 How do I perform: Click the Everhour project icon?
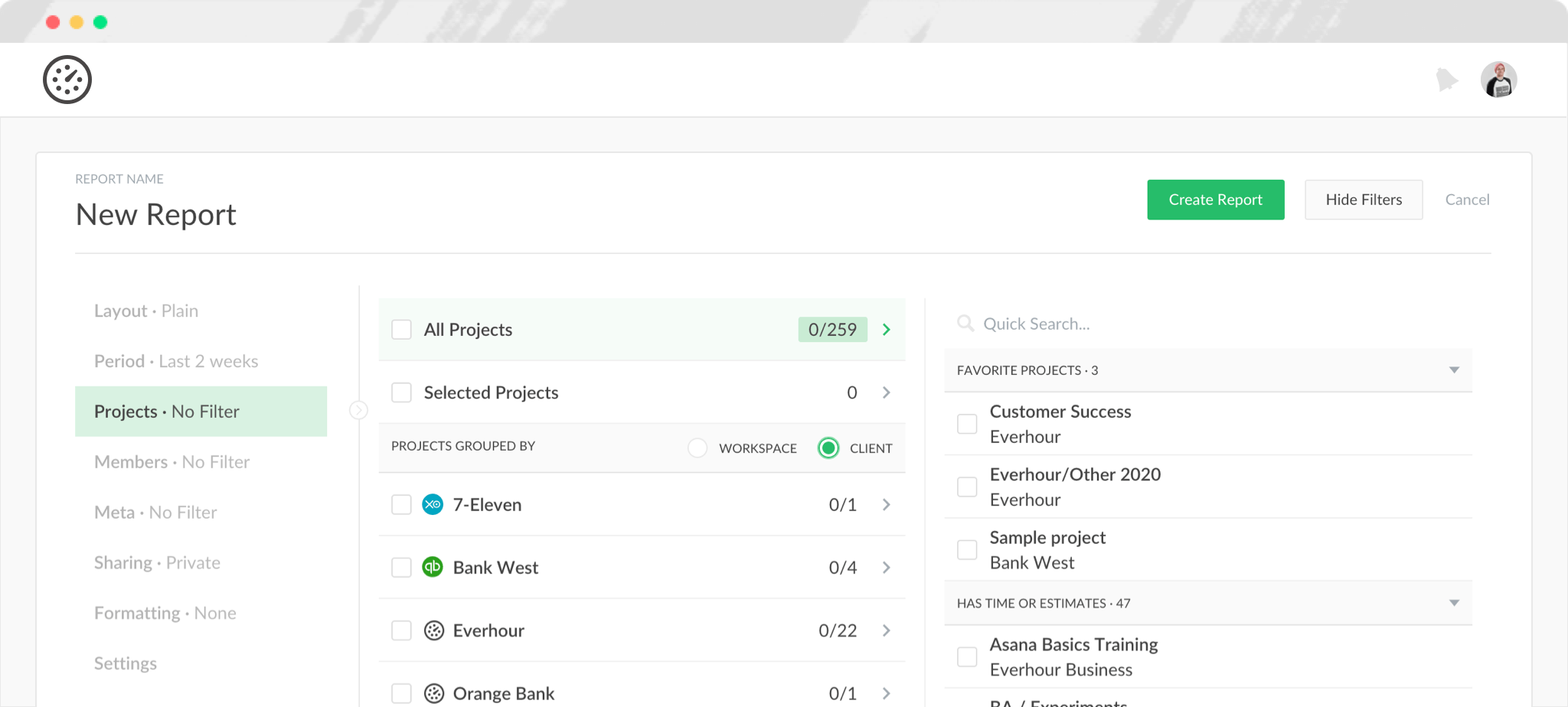pyautogui.click(x=433, y=630)
